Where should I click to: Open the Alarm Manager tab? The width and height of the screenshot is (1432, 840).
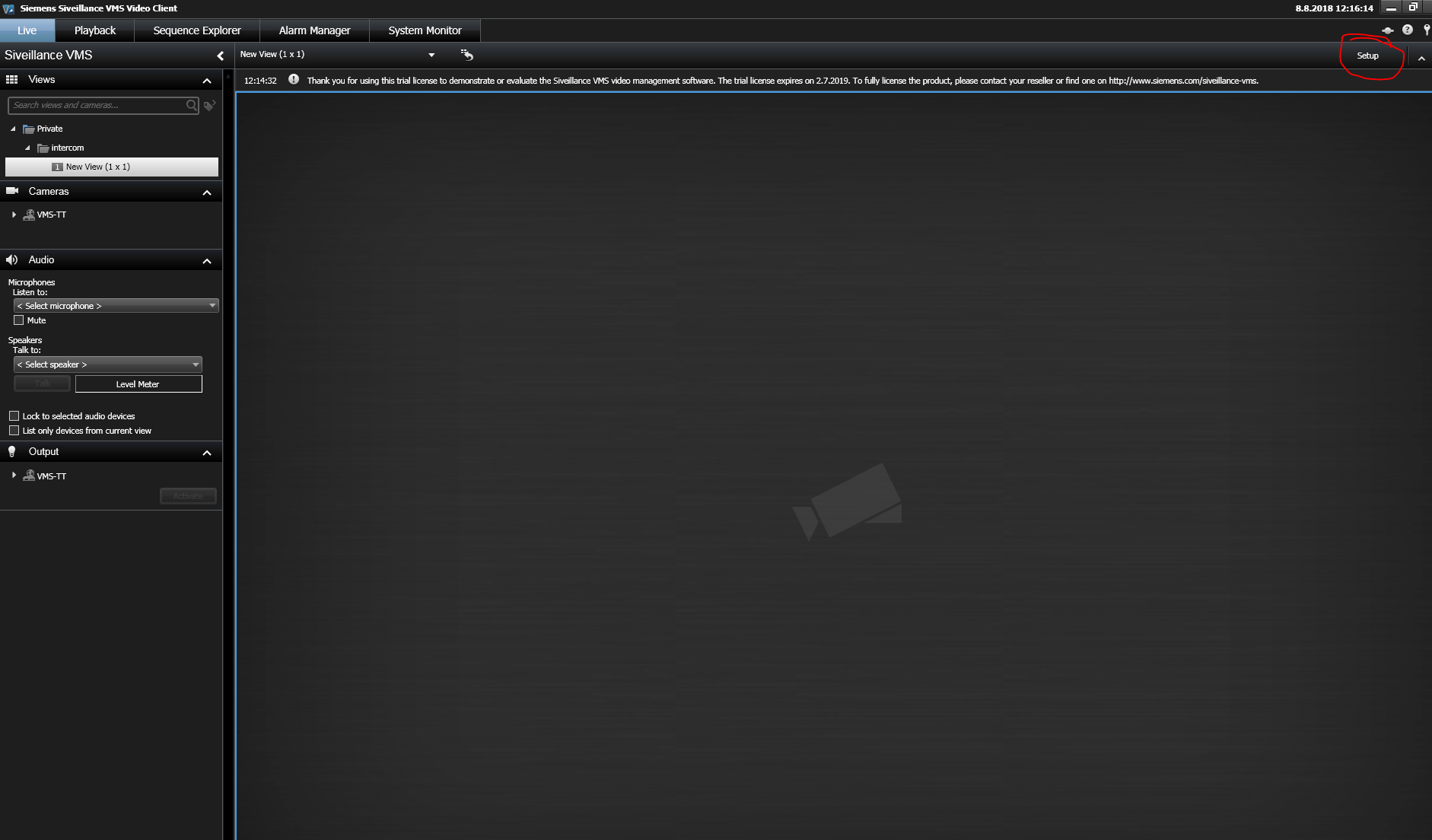point(314,30)
